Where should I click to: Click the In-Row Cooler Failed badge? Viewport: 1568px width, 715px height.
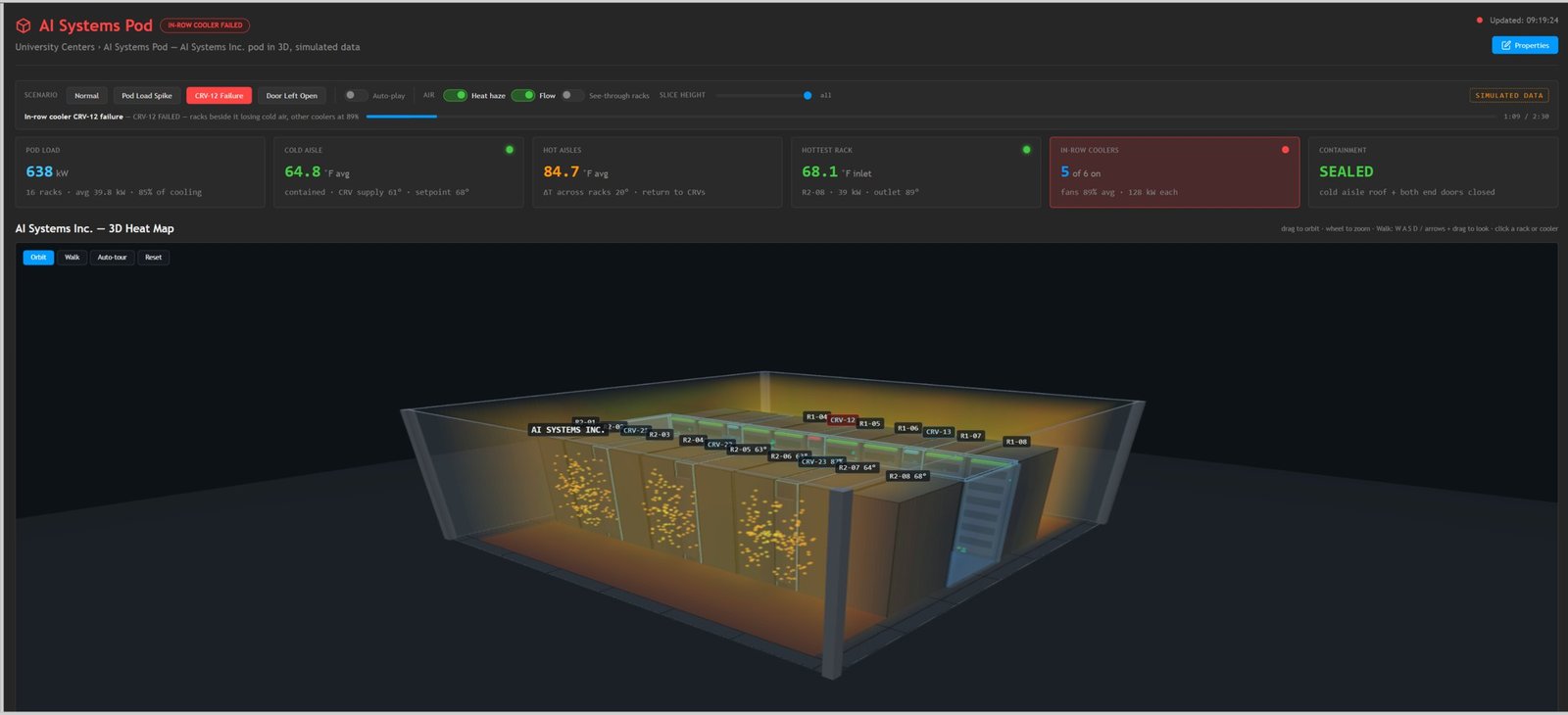pyautogui.click(x=205, y=25)
